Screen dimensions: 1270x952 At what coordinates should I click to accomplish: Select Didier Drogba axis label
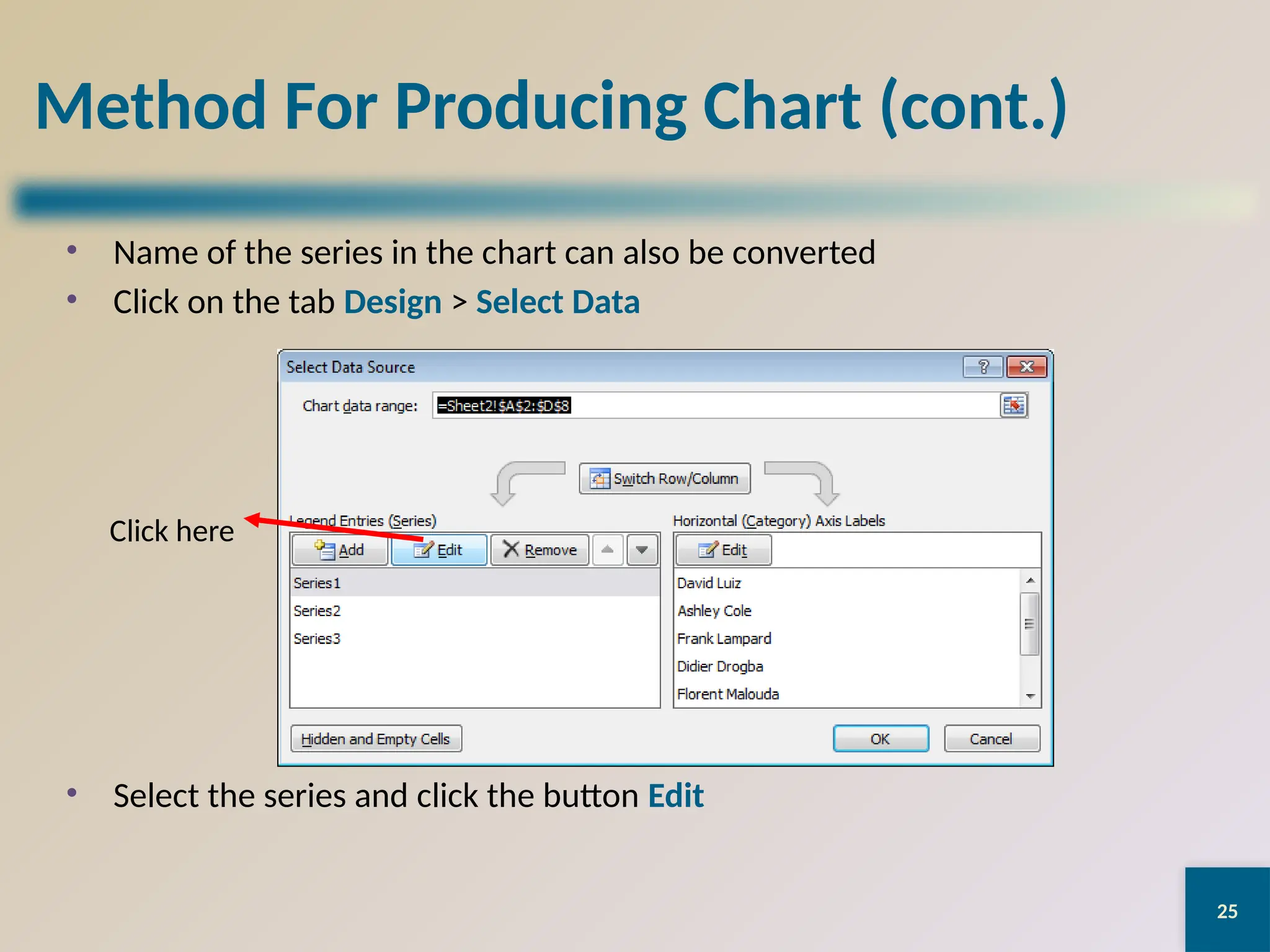tap(847, 666)
